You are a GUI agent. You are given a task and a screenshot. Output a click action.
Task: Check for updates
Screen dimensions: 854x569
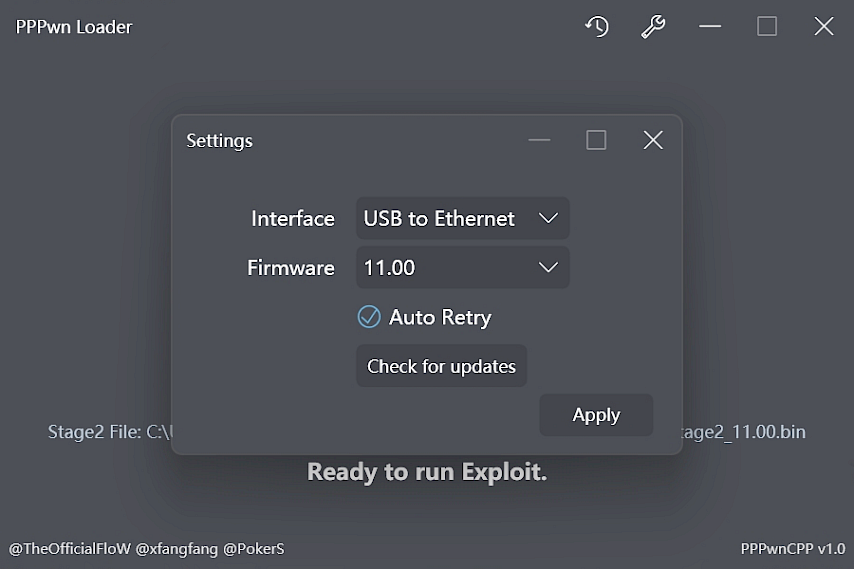tap(441, 366)
